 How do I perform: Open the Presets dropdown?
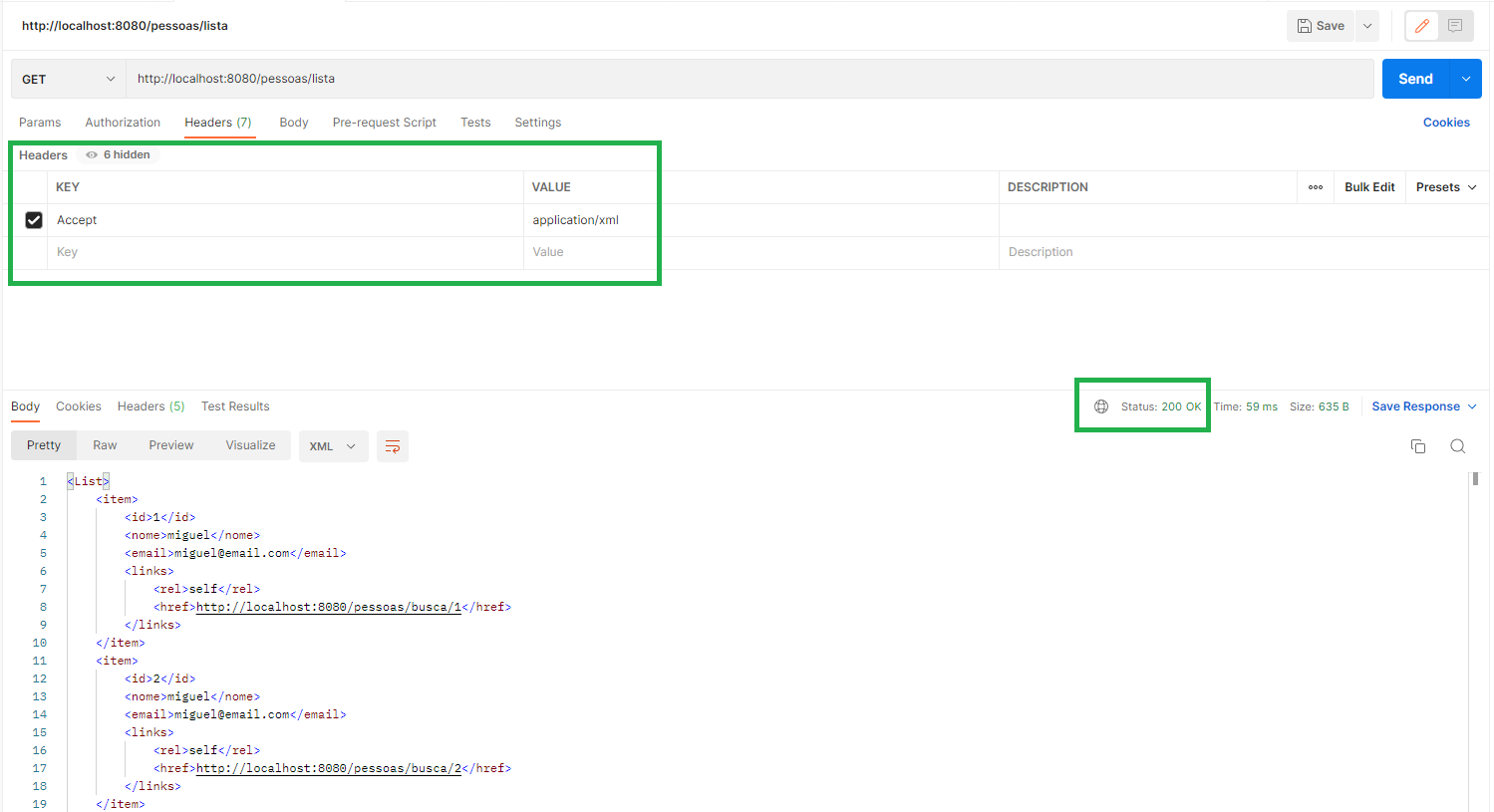(1444, 186)
